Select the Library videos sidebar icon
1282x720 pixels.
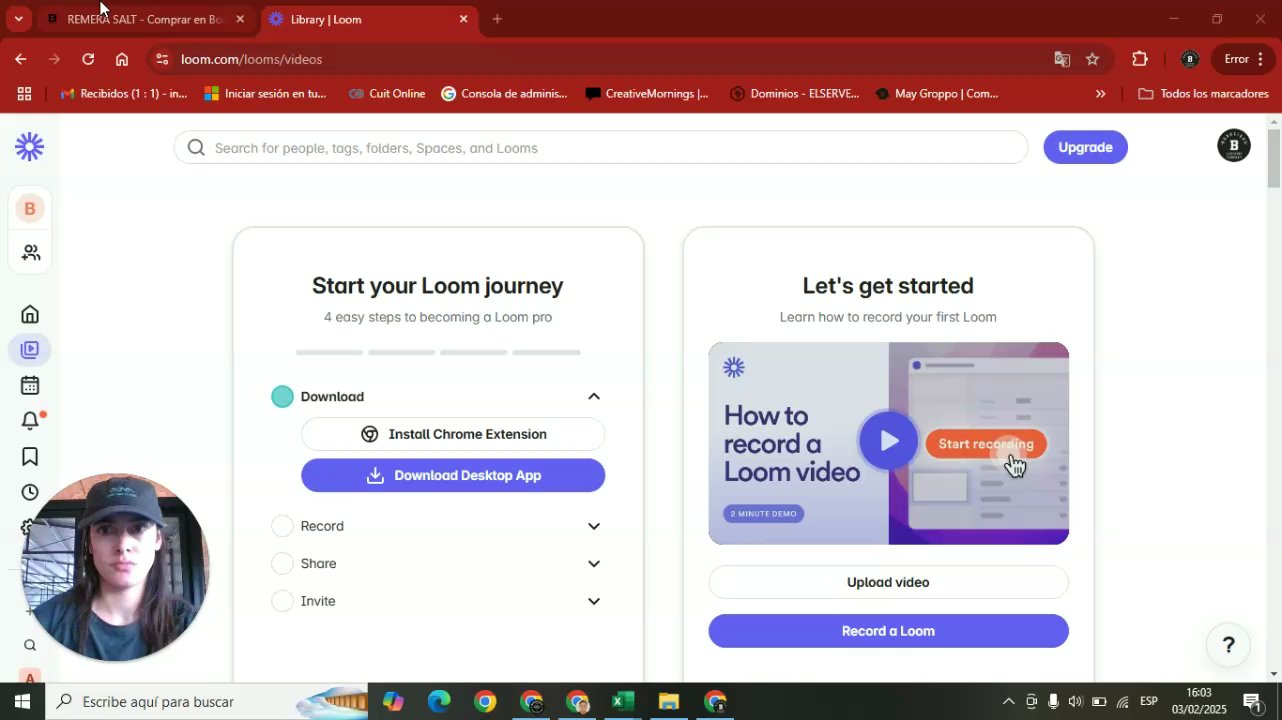click(30, 350)
